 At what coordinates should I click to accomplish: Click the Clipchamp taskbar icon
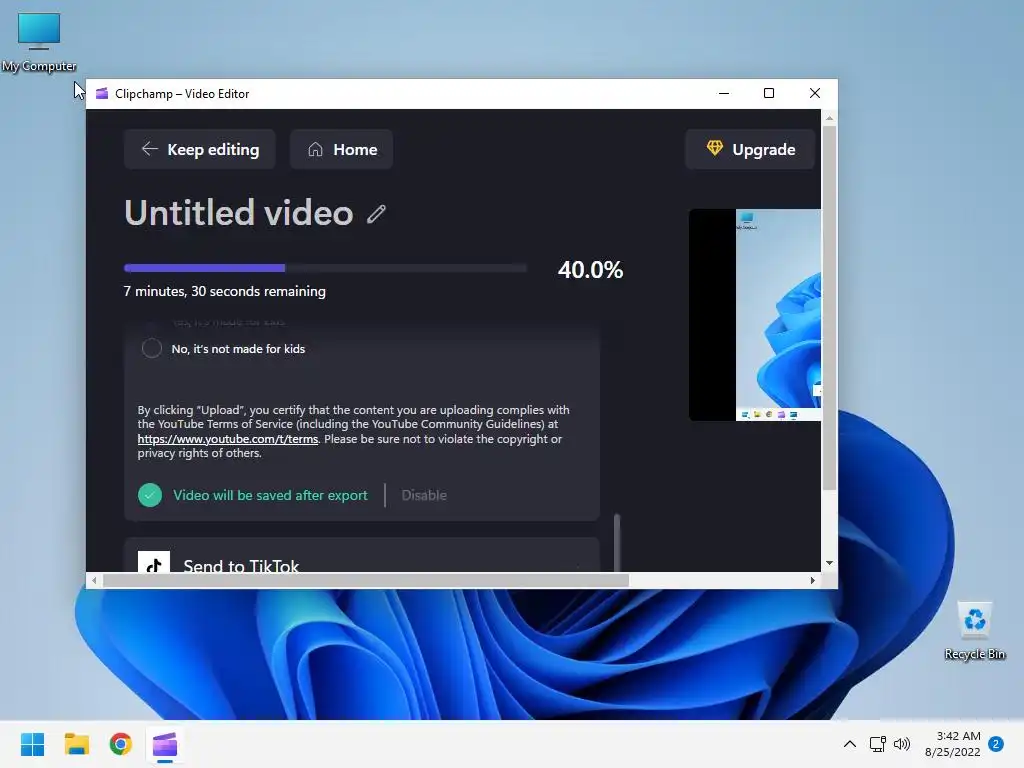(165, 744)
